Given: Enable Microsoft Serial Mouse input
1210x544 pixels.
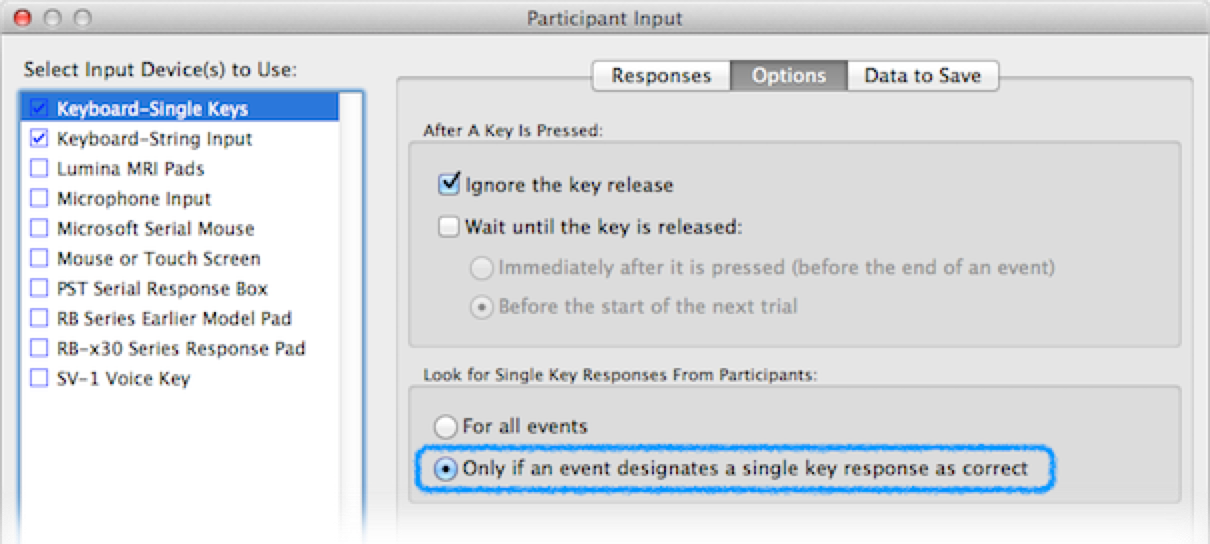Looking at the screenshot, I should pos(39,229).
